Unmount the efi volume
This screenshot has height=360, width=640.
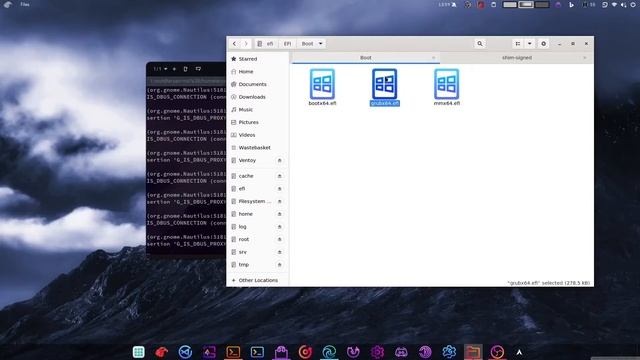280,189
